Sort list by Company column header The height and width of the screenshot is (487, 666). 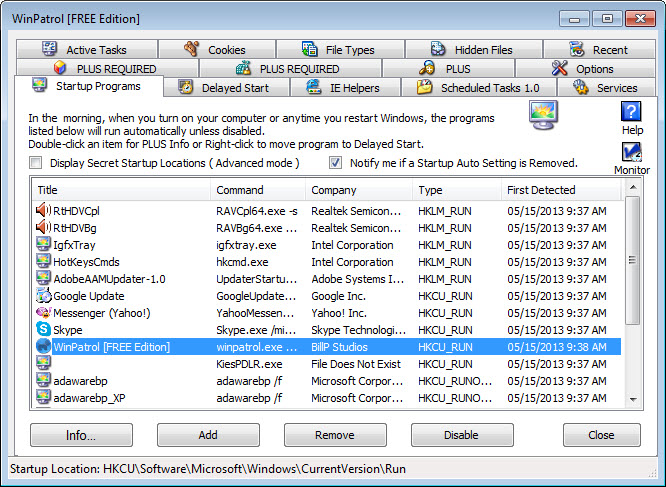(x=359, y=190)
